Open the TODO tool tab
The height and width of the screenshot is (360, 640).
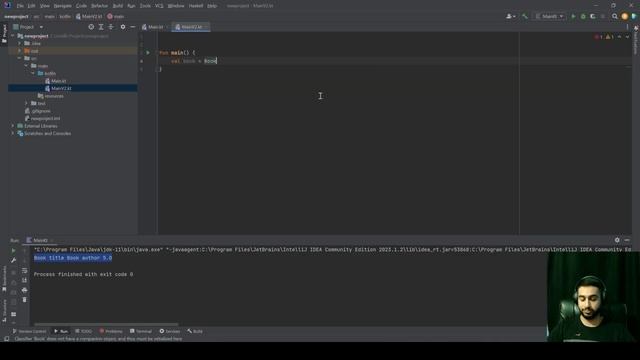[x=84, y=331]
